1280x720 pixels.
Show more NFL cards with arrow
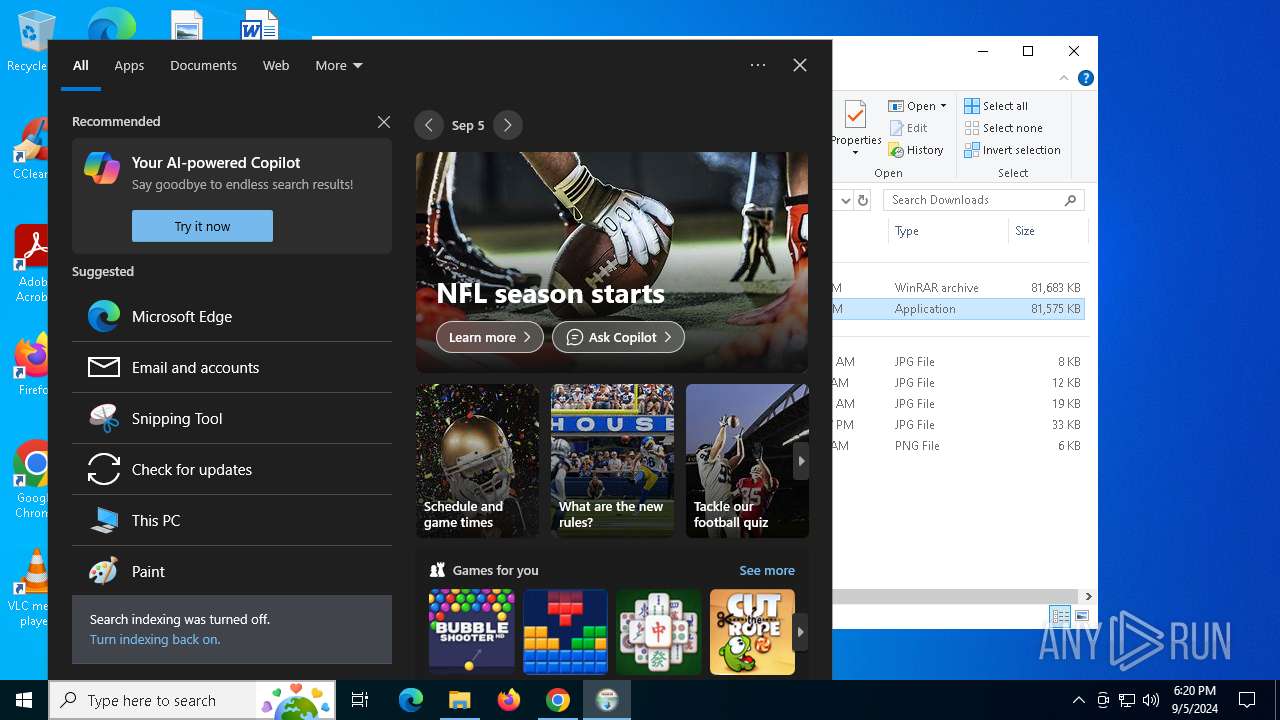[x=800, y=461]
